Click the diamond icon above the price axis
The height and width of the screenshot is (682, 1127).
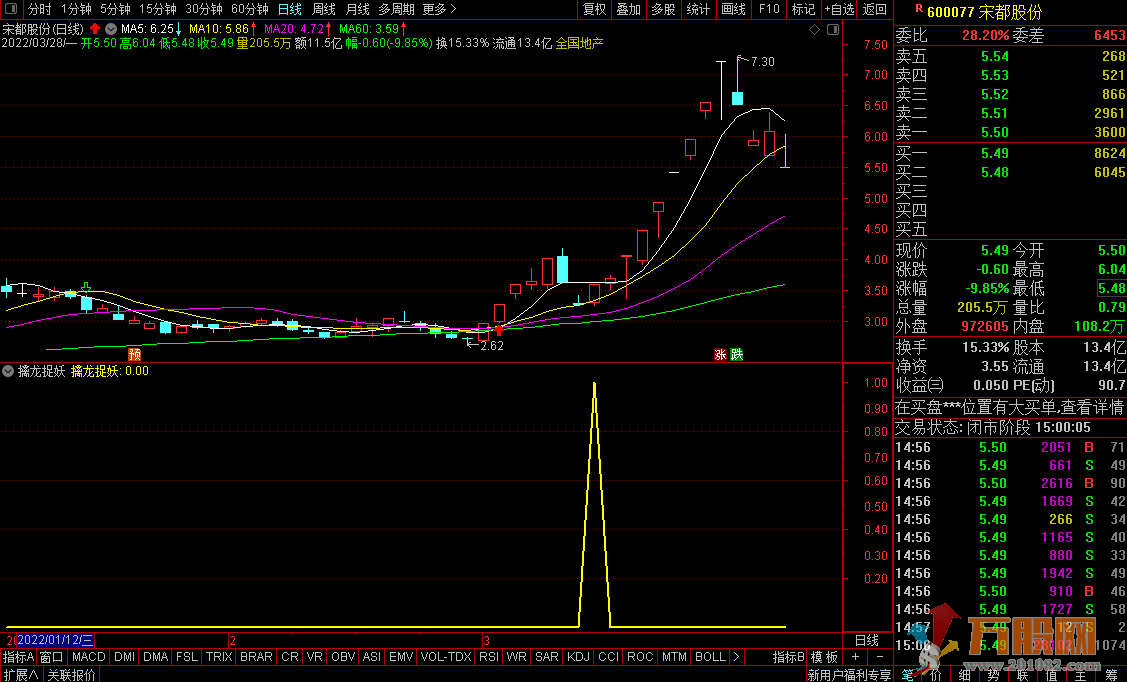[814, 29]
